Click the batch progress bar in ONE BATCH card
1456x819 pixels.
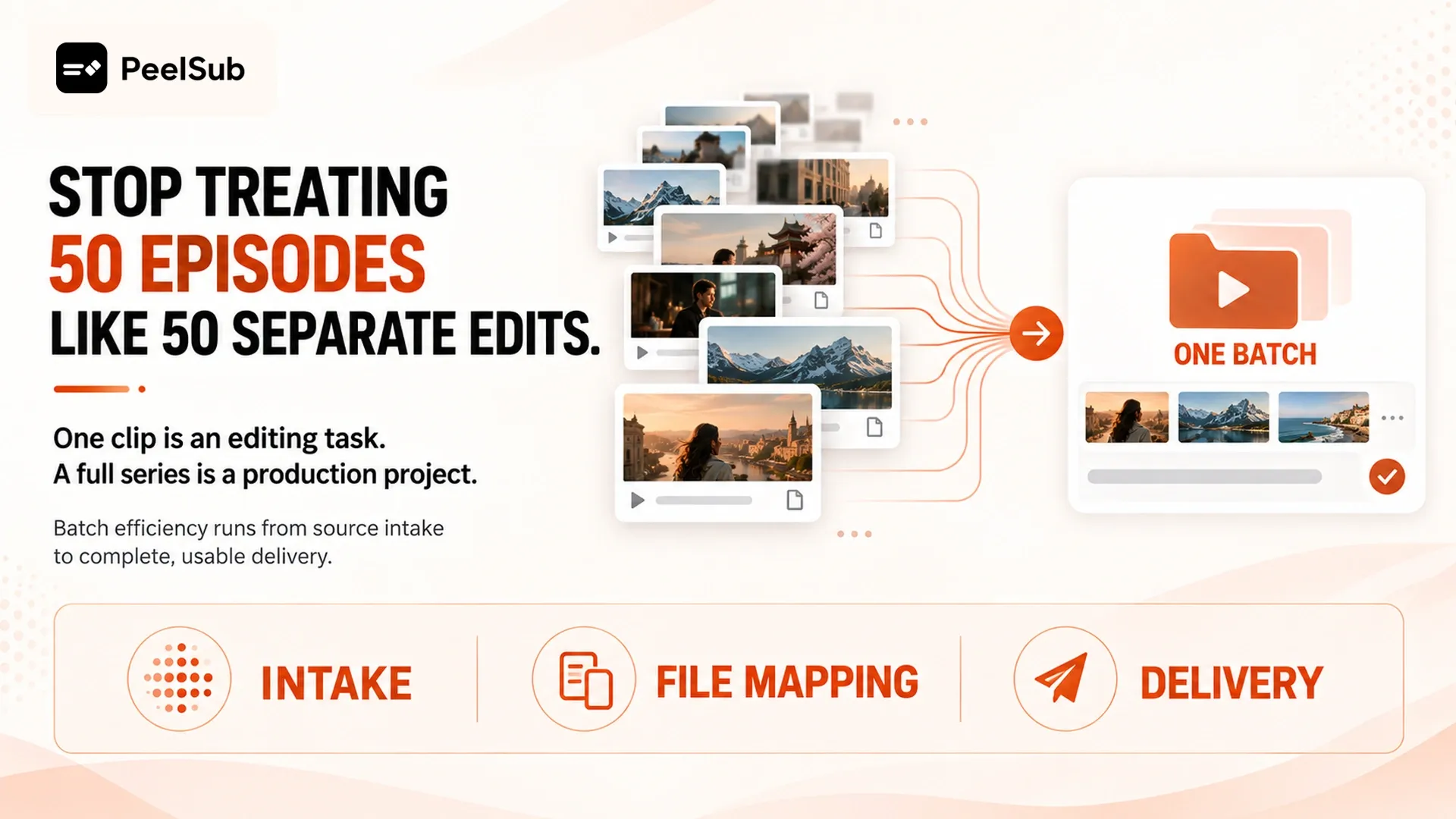[1204, 477]
